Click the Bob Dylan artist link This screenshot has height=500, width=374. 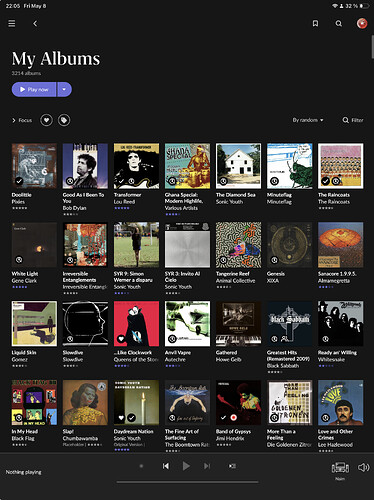click(x=74, y=208)
